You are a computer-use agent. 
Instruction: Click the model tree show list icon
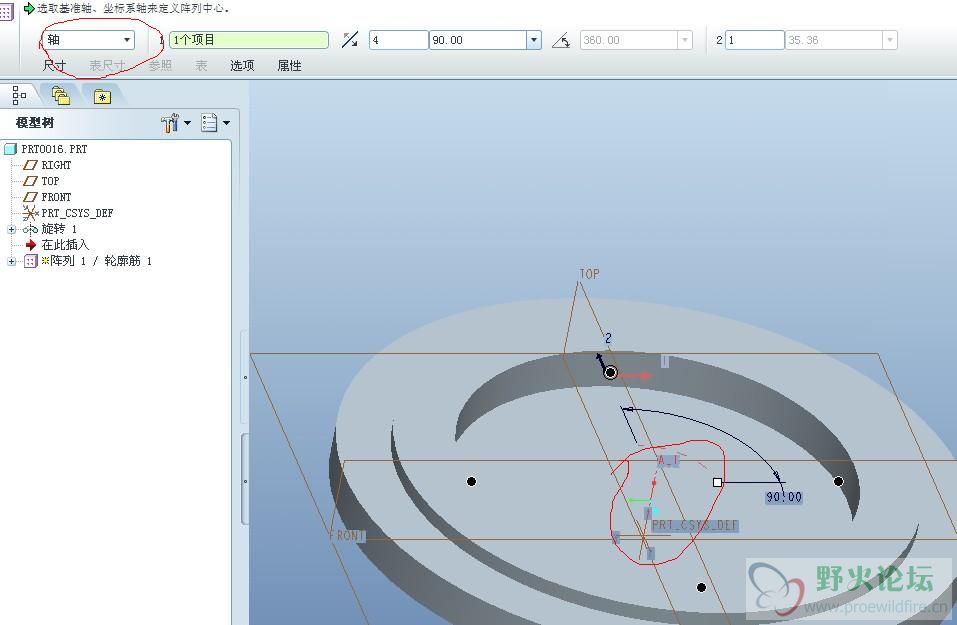coord(209,123)
